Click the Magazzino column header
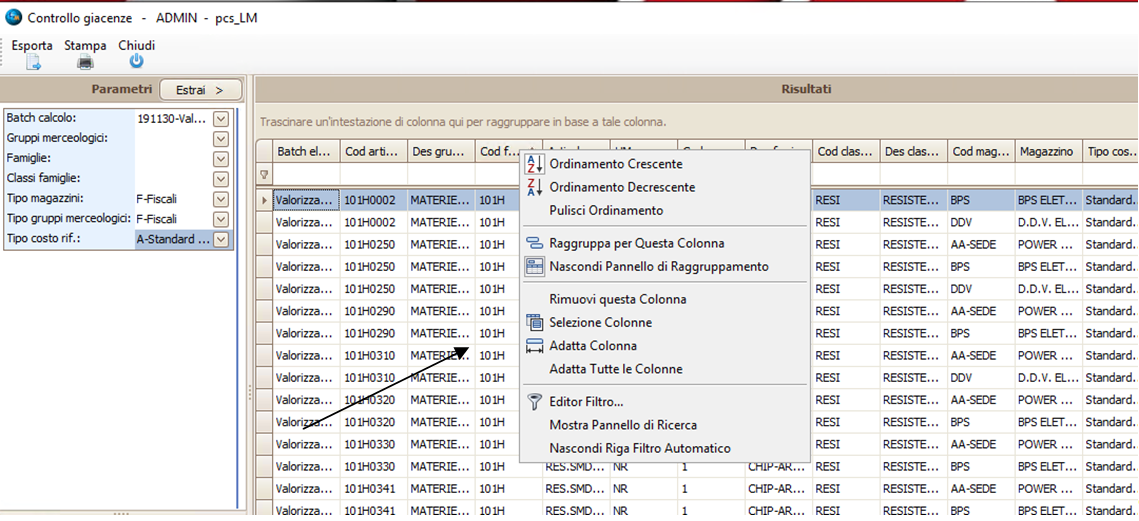Viewport: 1139px width, 521px height. pyautogui.click(x=1046, y=152)
